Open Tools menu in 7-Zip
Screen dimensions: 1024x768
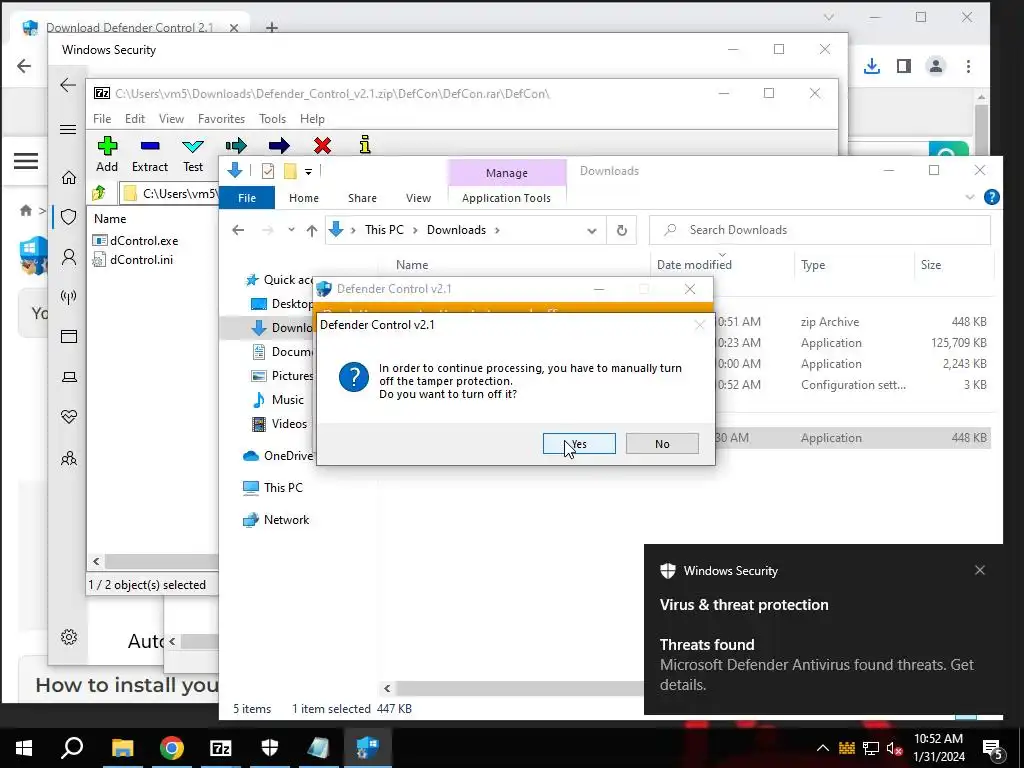tap(272, 119)
